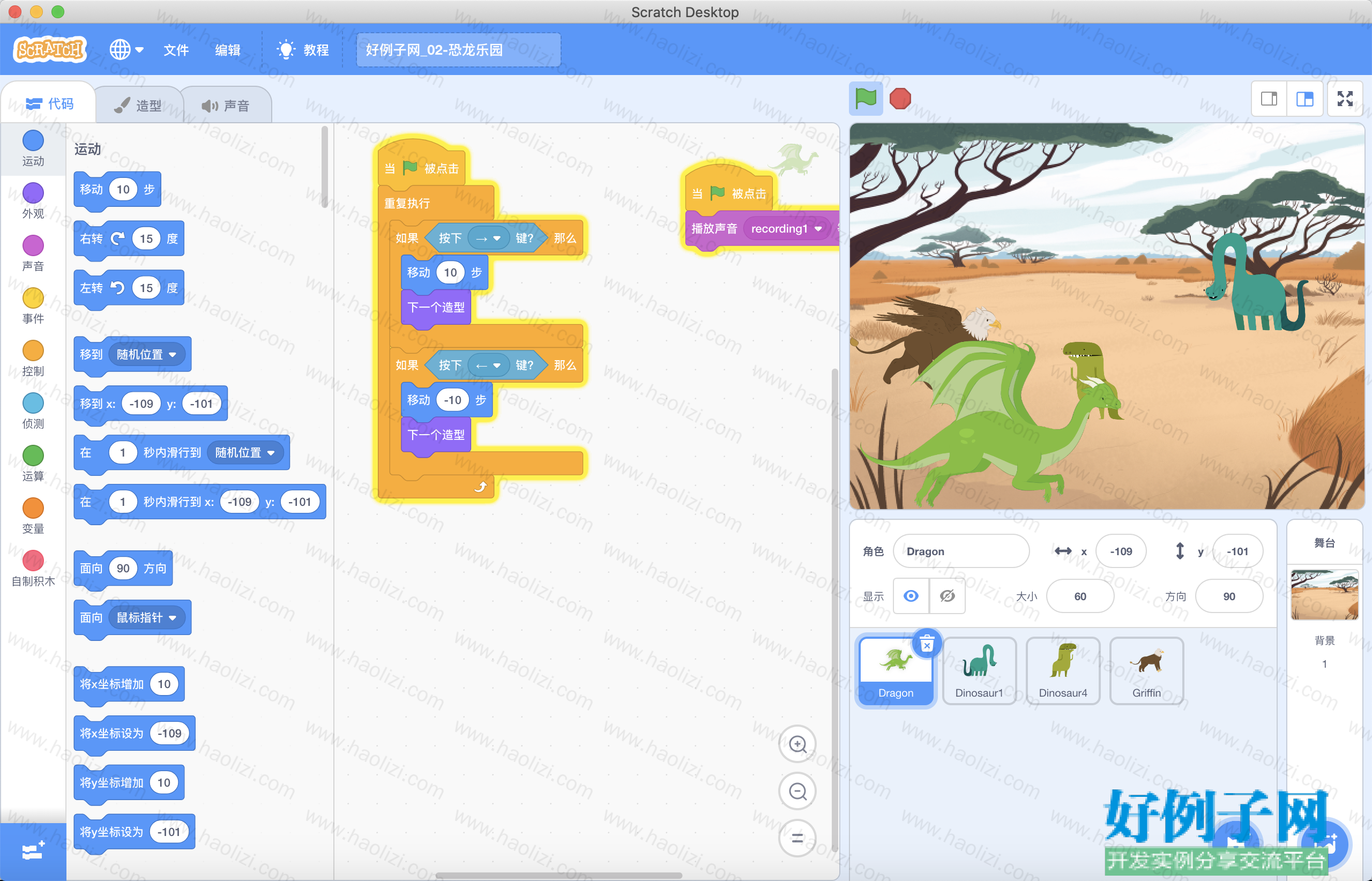Click the workspace horizontal scrollbar

point(558,875)
